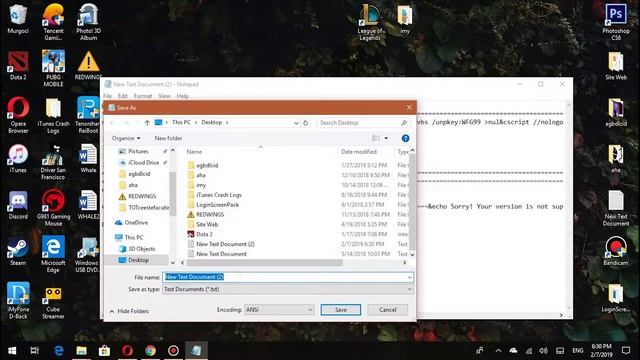Open the Dota 2 desktop icon
The image size is (640, 360).
(18, 65)
